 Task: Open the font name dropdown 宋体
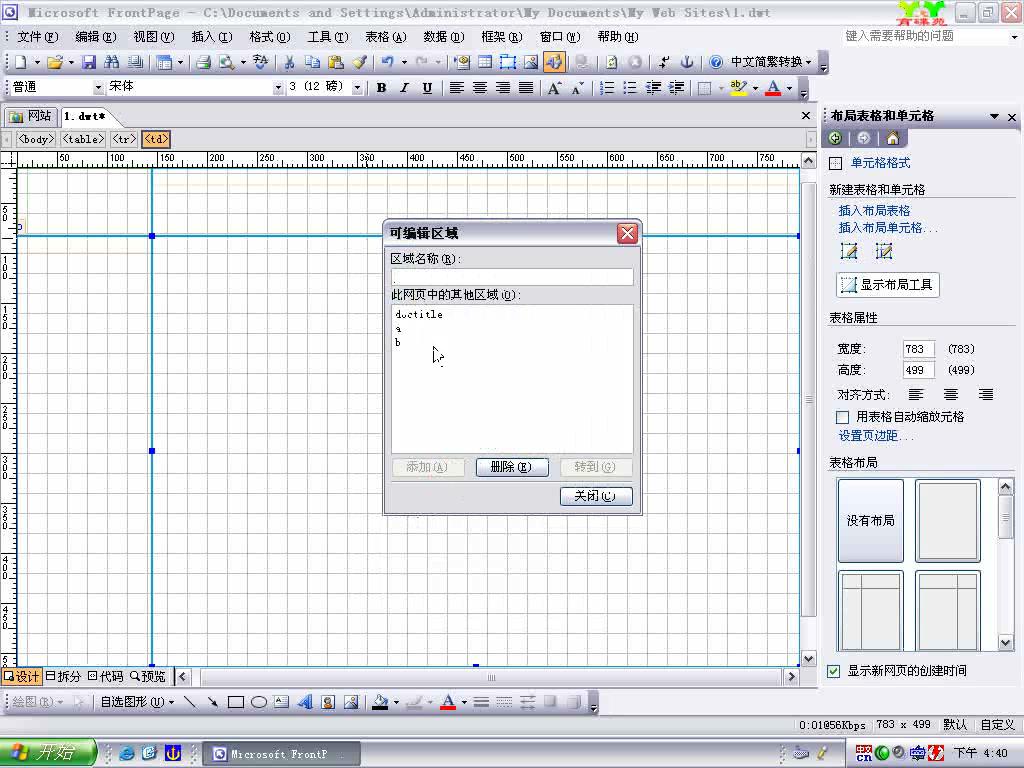(278, 88)
